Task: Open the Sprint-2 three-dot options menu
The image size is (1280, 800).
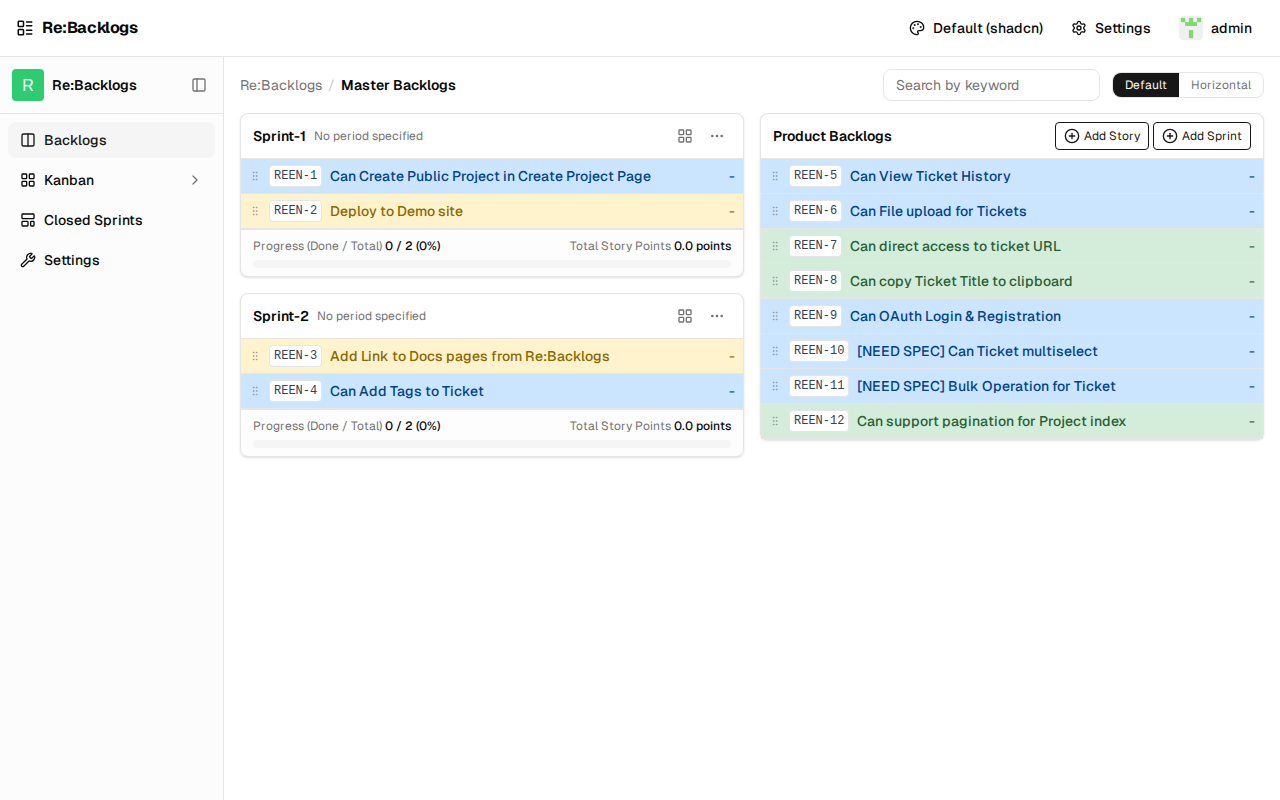Action: pyautogui.click(x=717, y=316)
